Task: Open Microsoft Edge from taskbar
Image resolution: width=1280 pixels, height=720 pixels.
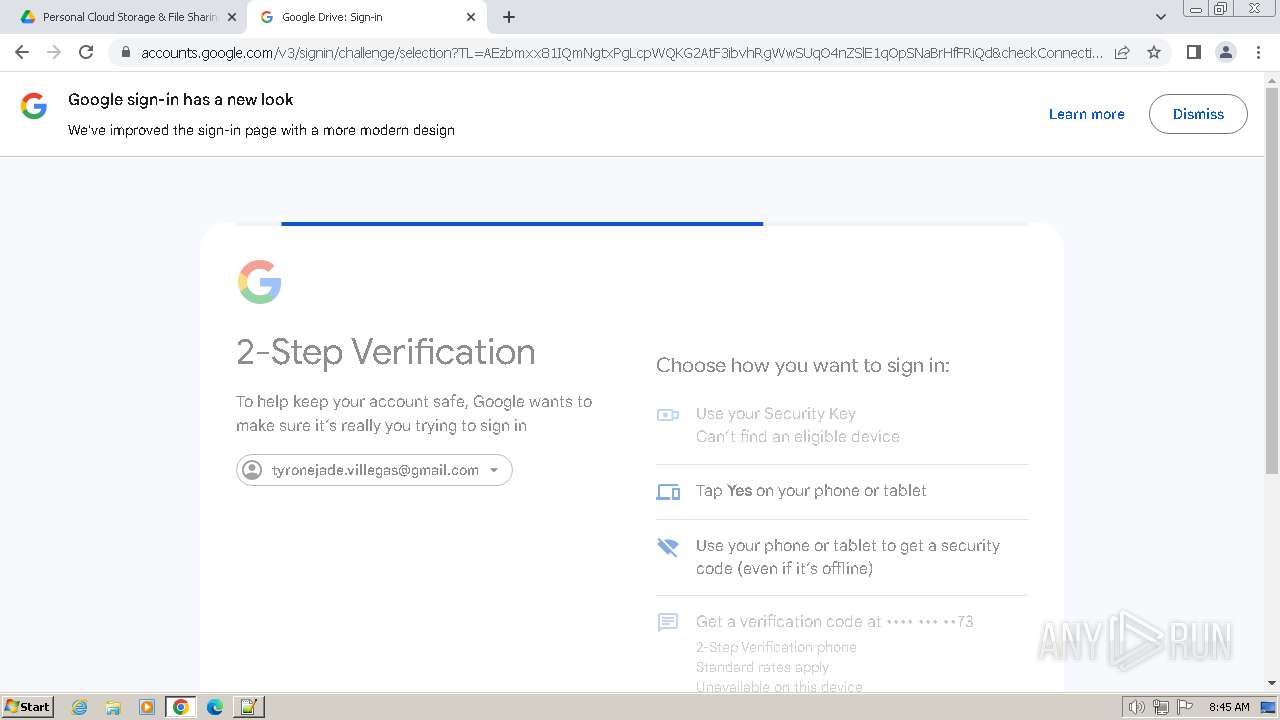Action: [x=215, y=707]
